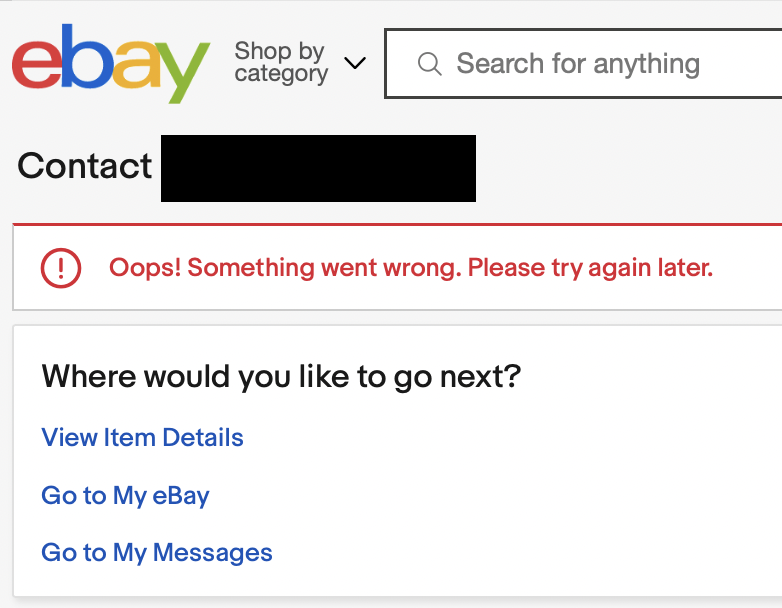The width and height of the screenshot is (782, 608).
Task: Click the eBay logo
Action: tap(110, 63)
